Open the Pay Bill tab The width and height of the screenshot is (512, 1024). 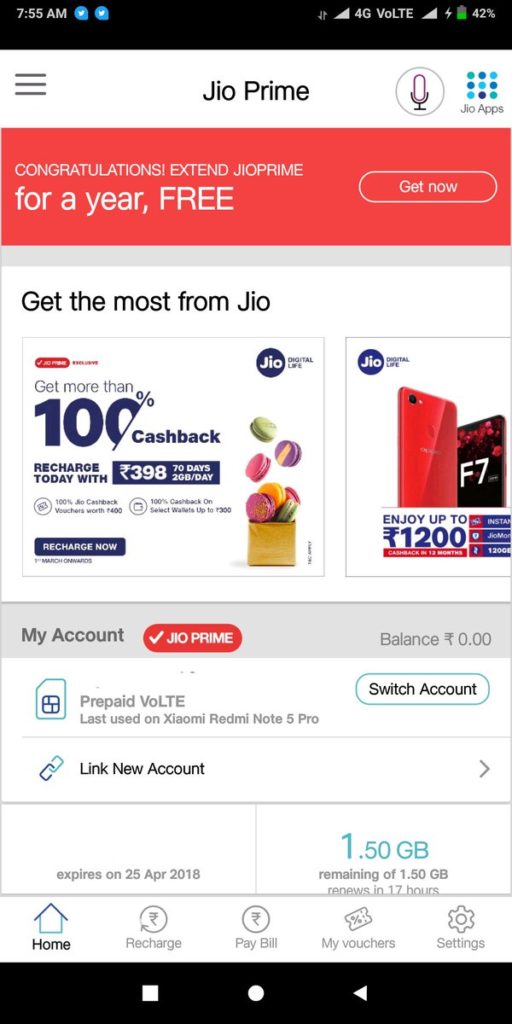click(256, 927)
